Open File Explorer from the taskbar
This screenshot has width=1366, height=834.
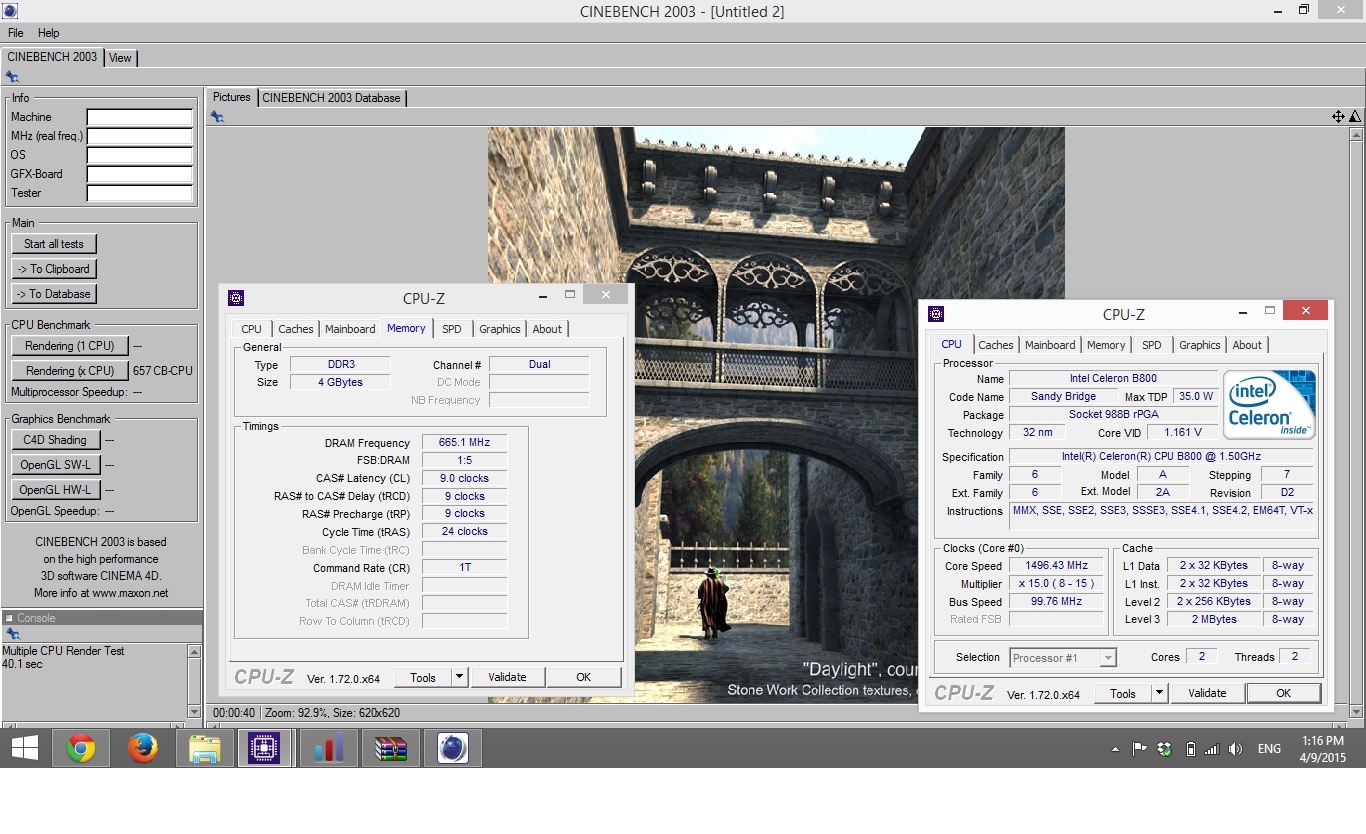(204, 748)
